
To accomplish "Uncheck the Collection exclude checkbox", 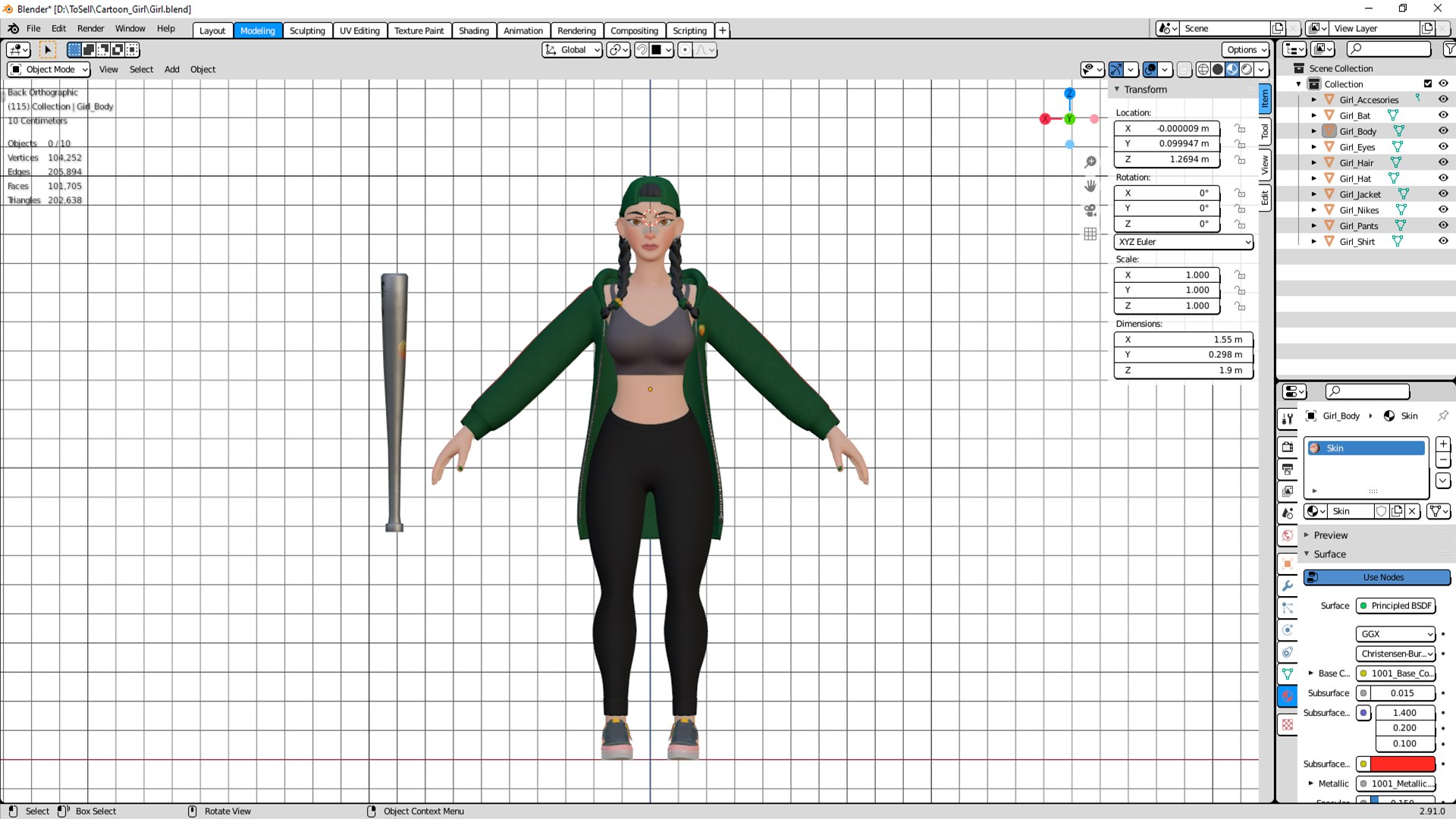I will pyautogui.click(x=1427, y=83).
